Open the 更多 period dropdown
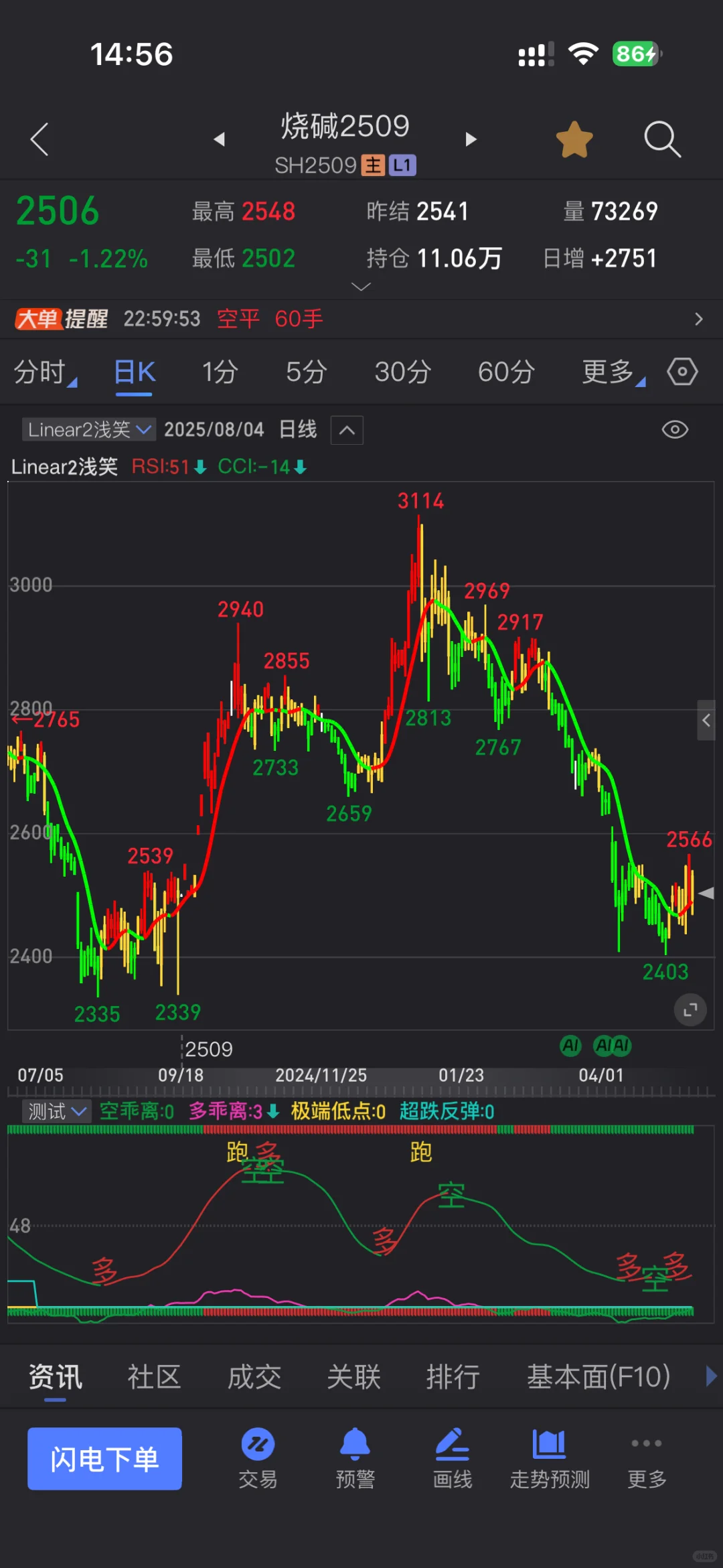This screenshot has width=723, height=1568. (x=613, y=372)
